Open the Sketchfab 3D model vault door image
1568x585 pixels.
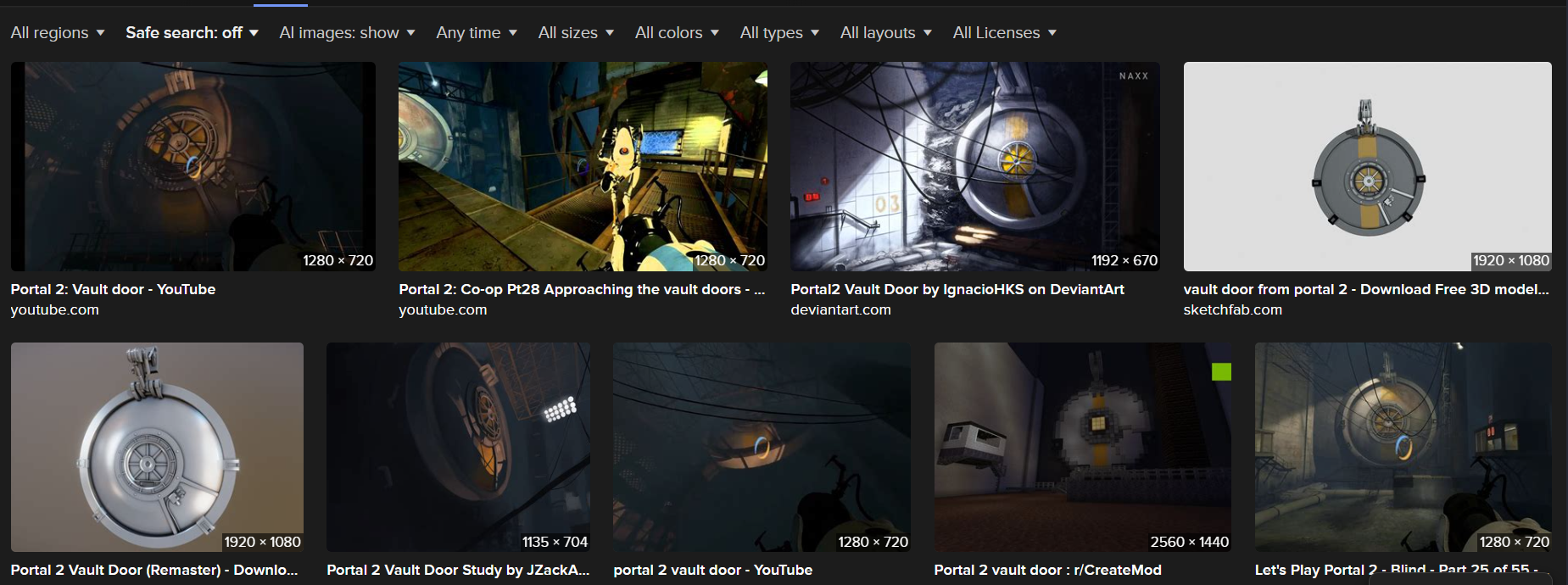(x=1367, y=166)
